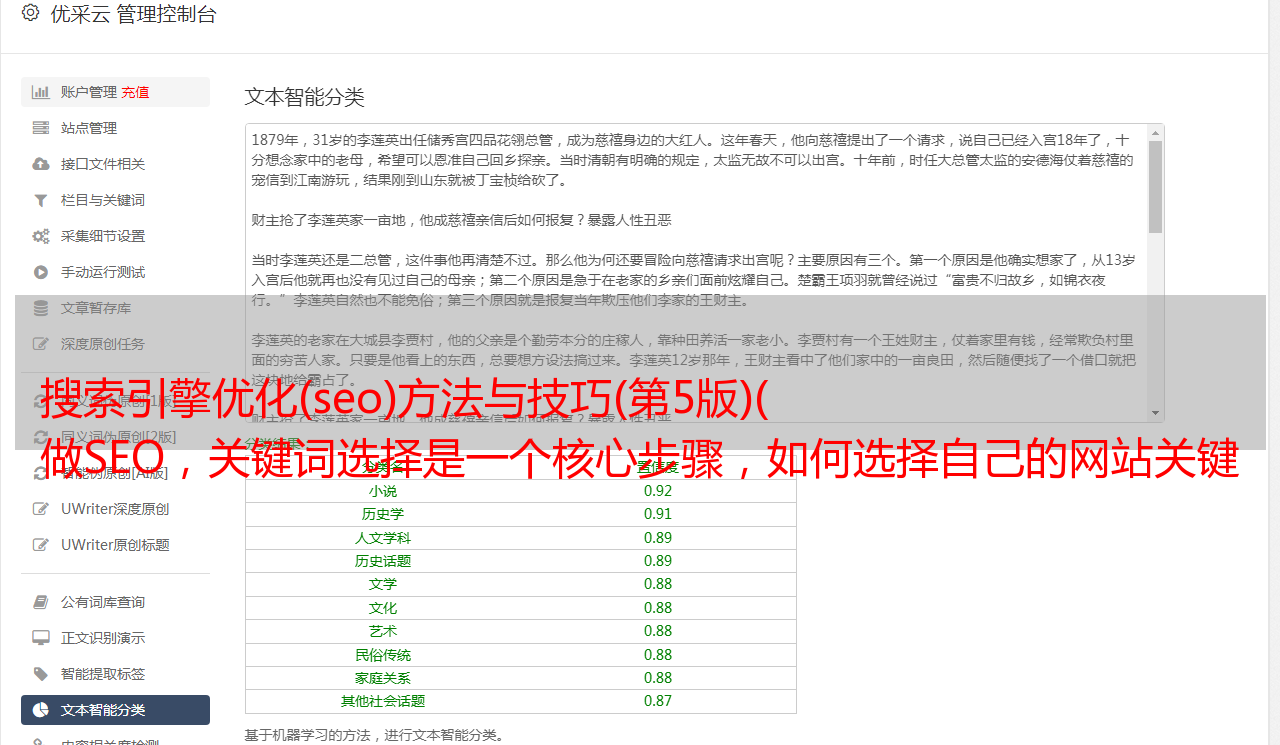The width and height of the screenshot is (1280, 745).
Task: Click the gears icon for 采集细节设置
Action: (41, 236)
